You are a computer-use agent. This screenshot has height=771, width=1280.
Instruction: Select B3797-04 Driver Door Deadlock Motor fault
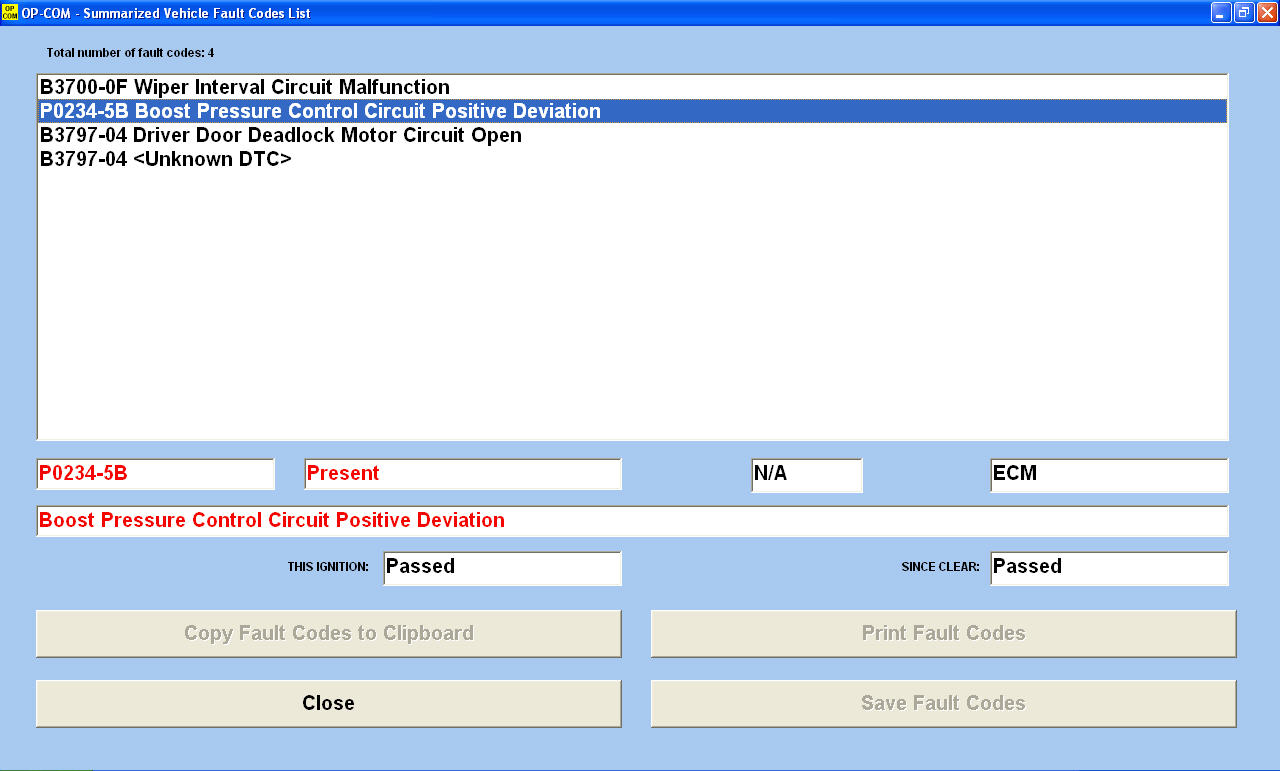(x=281, y=135)
